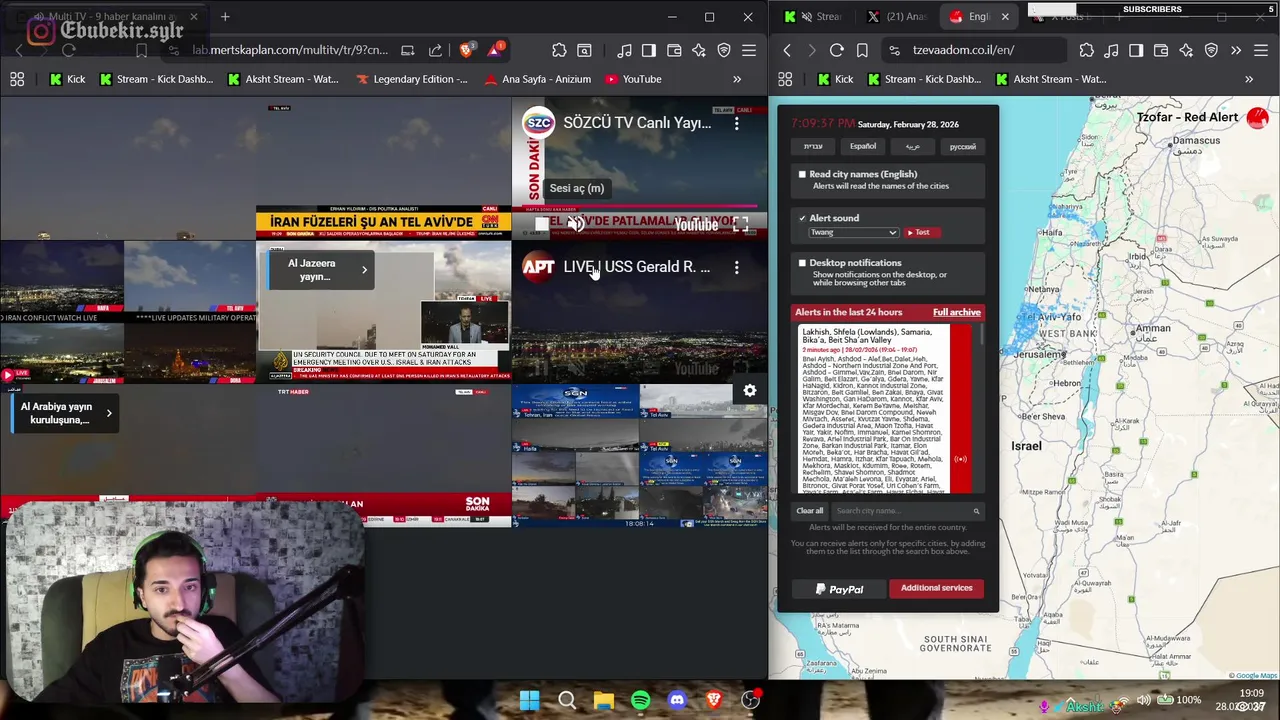Show more bookmarks in right browser
The width and height of the screenshot is (1280, 720).
tap(1249, 79)
